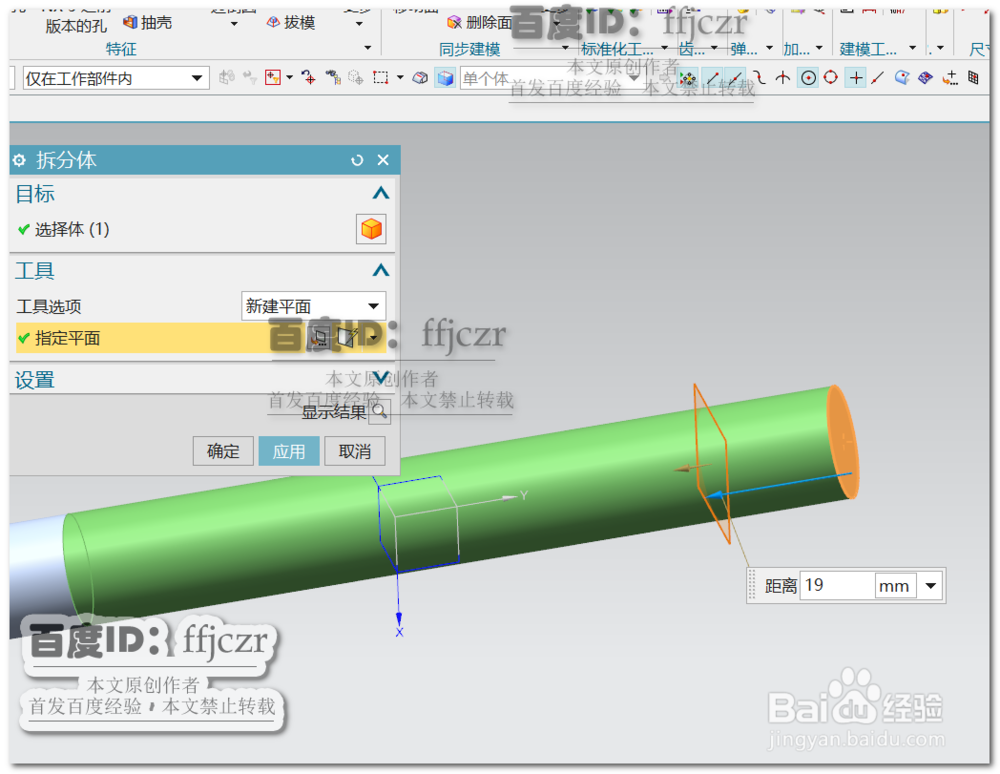Open the 同步建模 group label
The width and height of the screenshot is (1000, 774).
(x=469, y=49)
